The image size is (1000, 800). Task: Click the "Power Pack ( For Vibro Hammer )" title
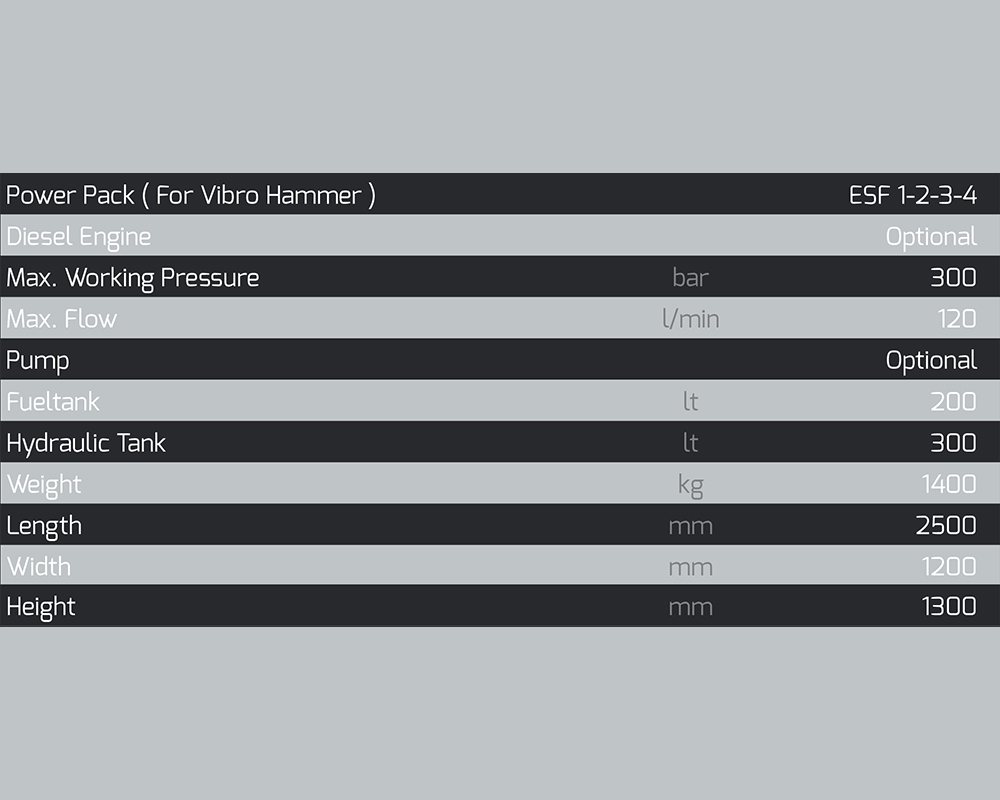190,195
